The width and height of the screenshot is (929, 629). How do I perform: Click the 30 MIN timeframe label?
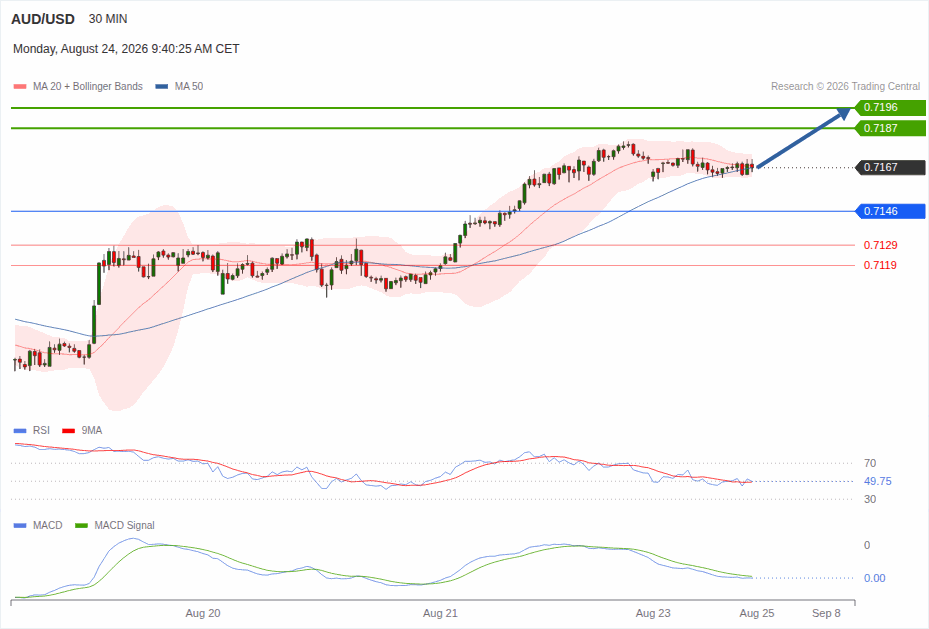108,19
